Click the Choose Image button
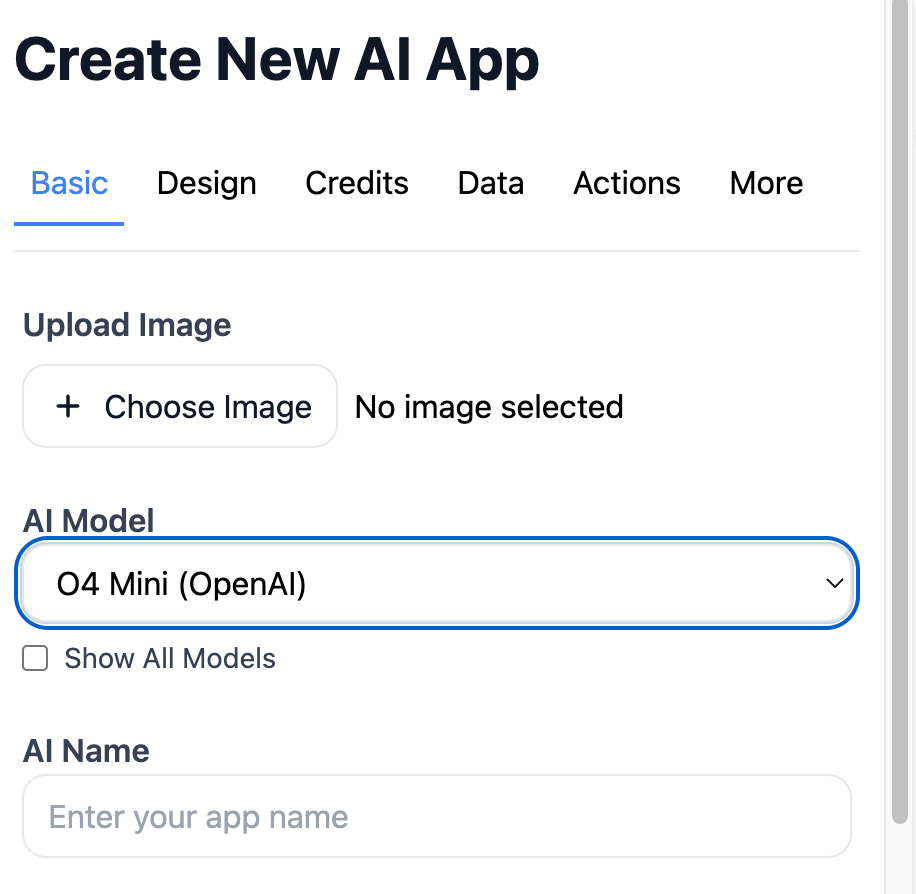Viewport: 916px width, 894px height. pyautogui.click(x=180, y=406)
